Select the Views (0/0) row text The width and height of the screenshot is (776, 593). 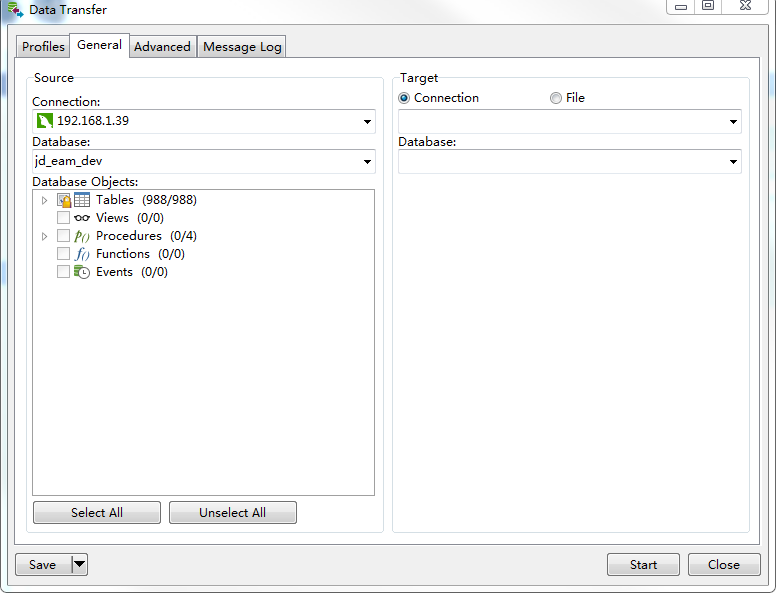click(130, 218)
